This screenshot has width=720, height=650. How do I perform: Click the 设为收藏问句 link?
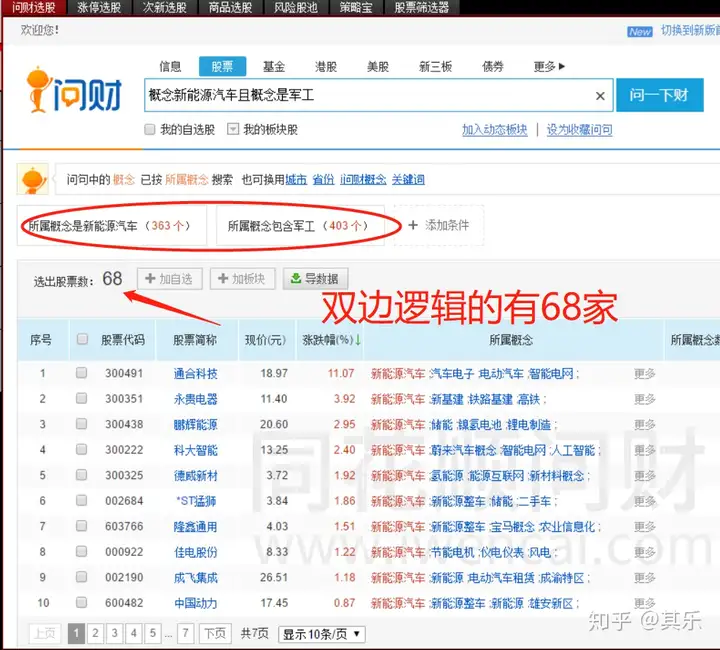click(579, 130)
